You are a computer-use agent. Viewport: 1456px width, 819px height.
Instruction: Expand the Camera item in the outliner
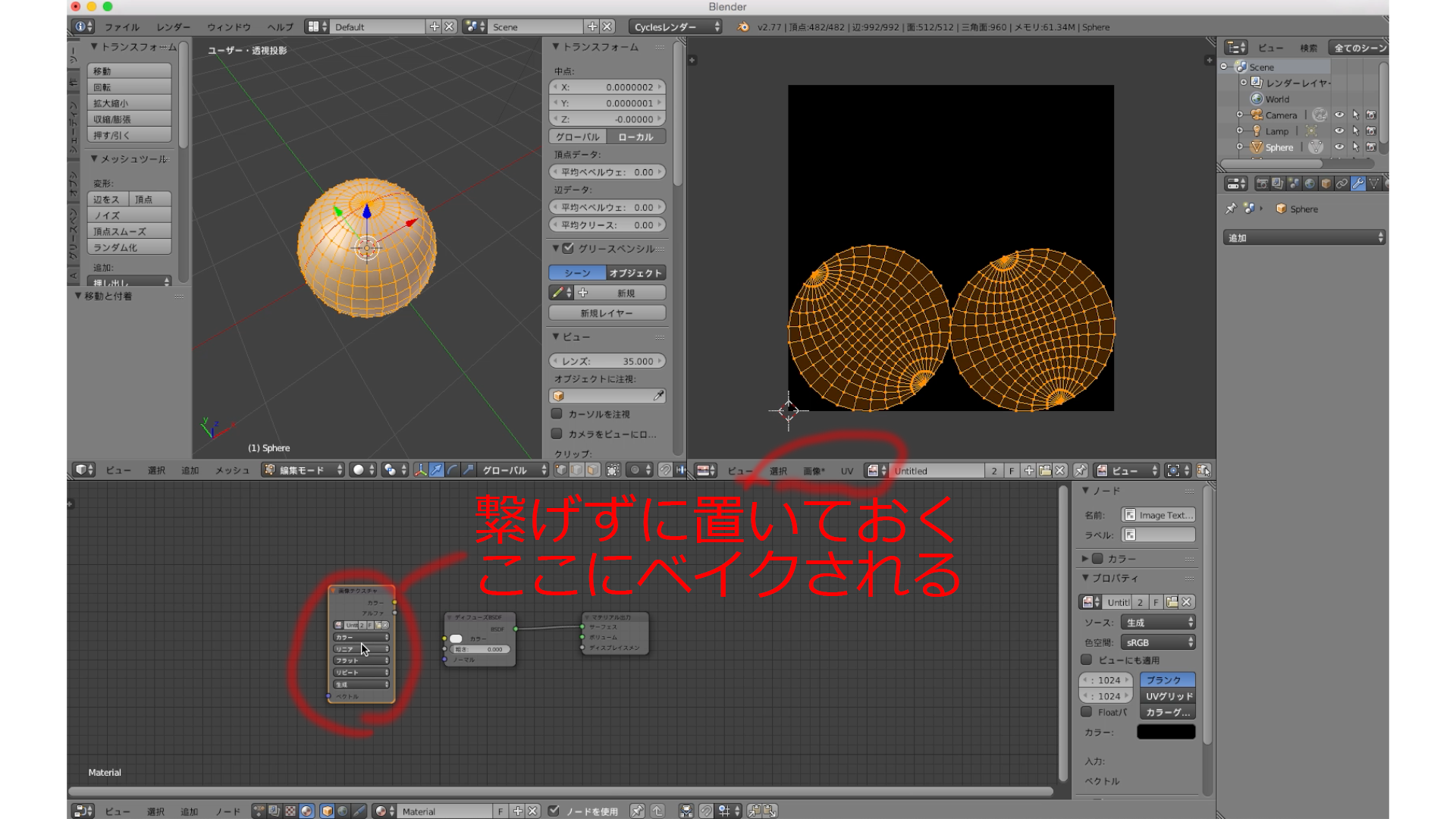click(1240, 115)
